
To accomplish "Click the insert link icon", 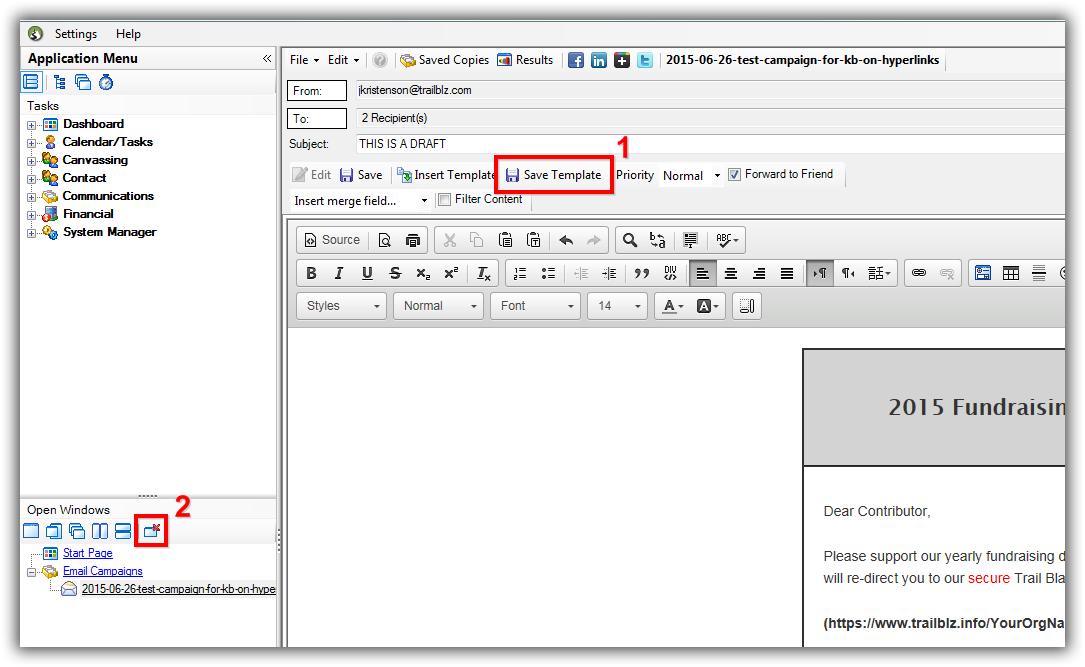I will pos(919,273).
